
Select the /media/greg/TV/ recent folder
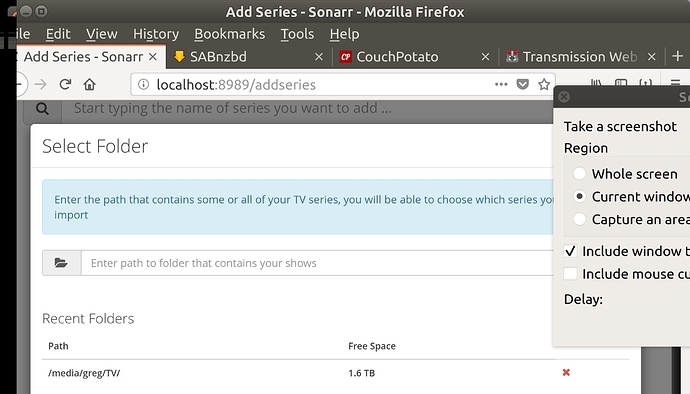84,373
